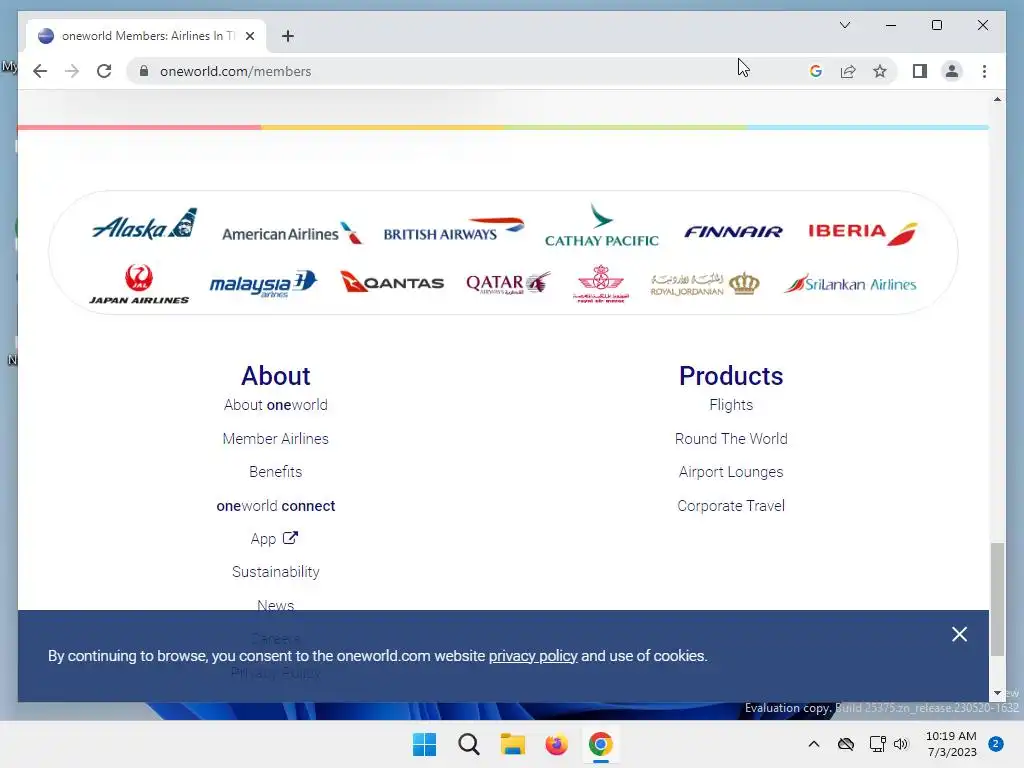
Task: Show hidden system tray icons
Action: (814, 744)
